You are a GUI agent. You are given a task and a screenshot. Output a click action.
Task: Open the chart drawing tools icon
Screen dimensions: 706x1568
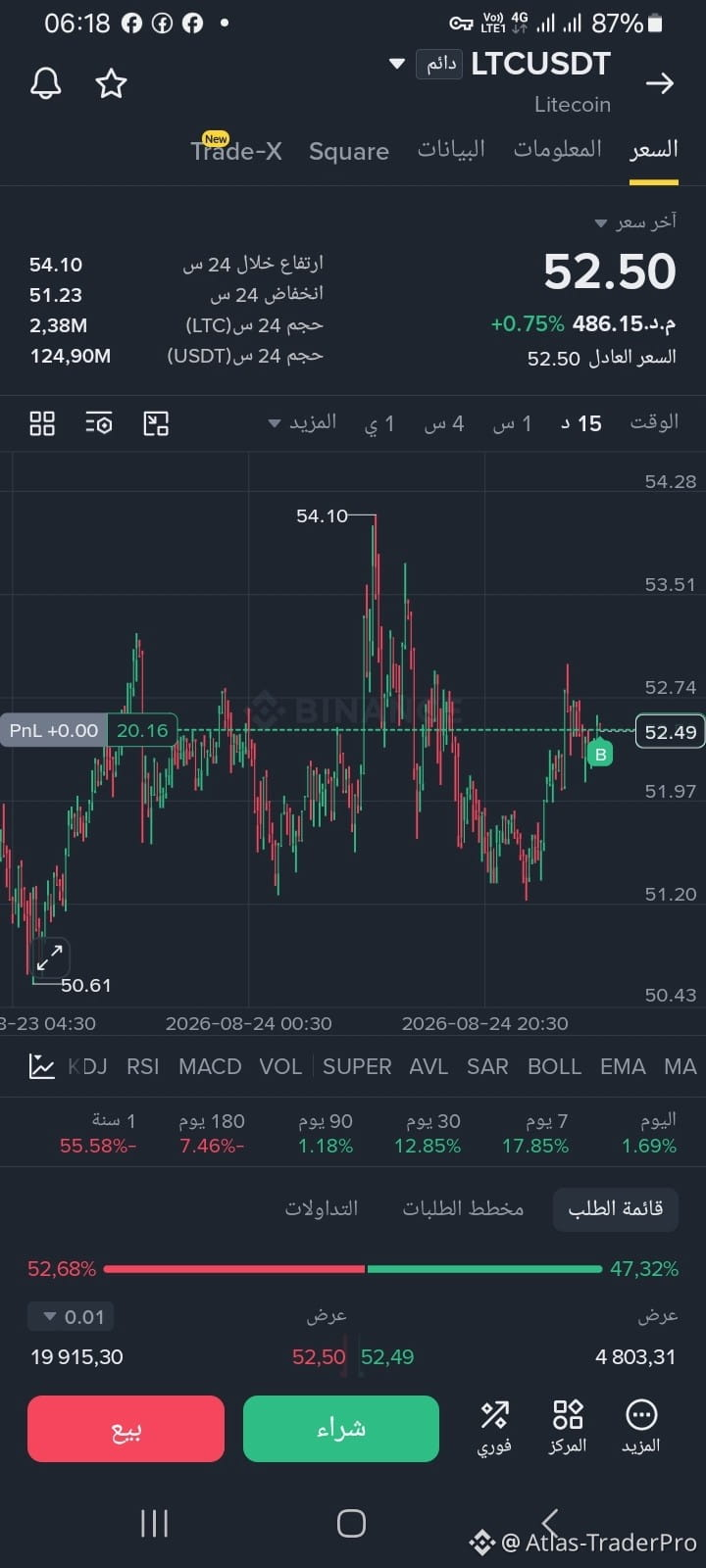pyautogui.click(x=156, y=423)
